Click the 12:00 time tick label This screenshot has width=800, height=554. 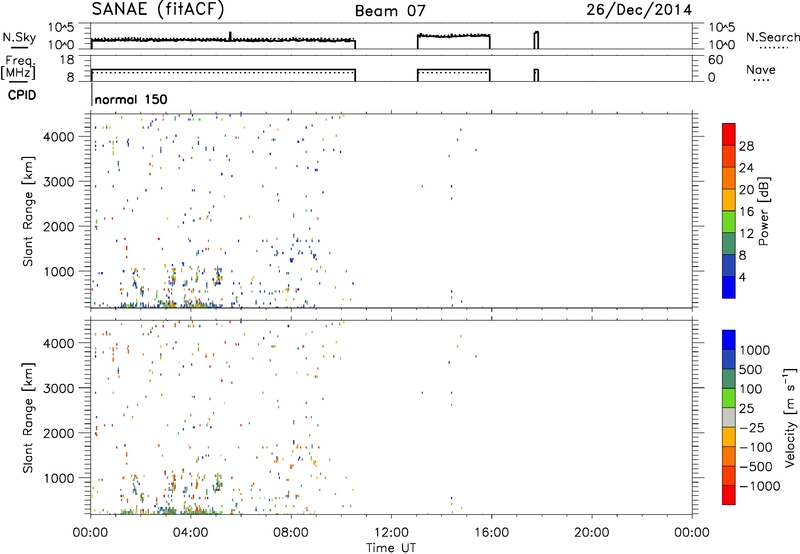coord(391,533)
